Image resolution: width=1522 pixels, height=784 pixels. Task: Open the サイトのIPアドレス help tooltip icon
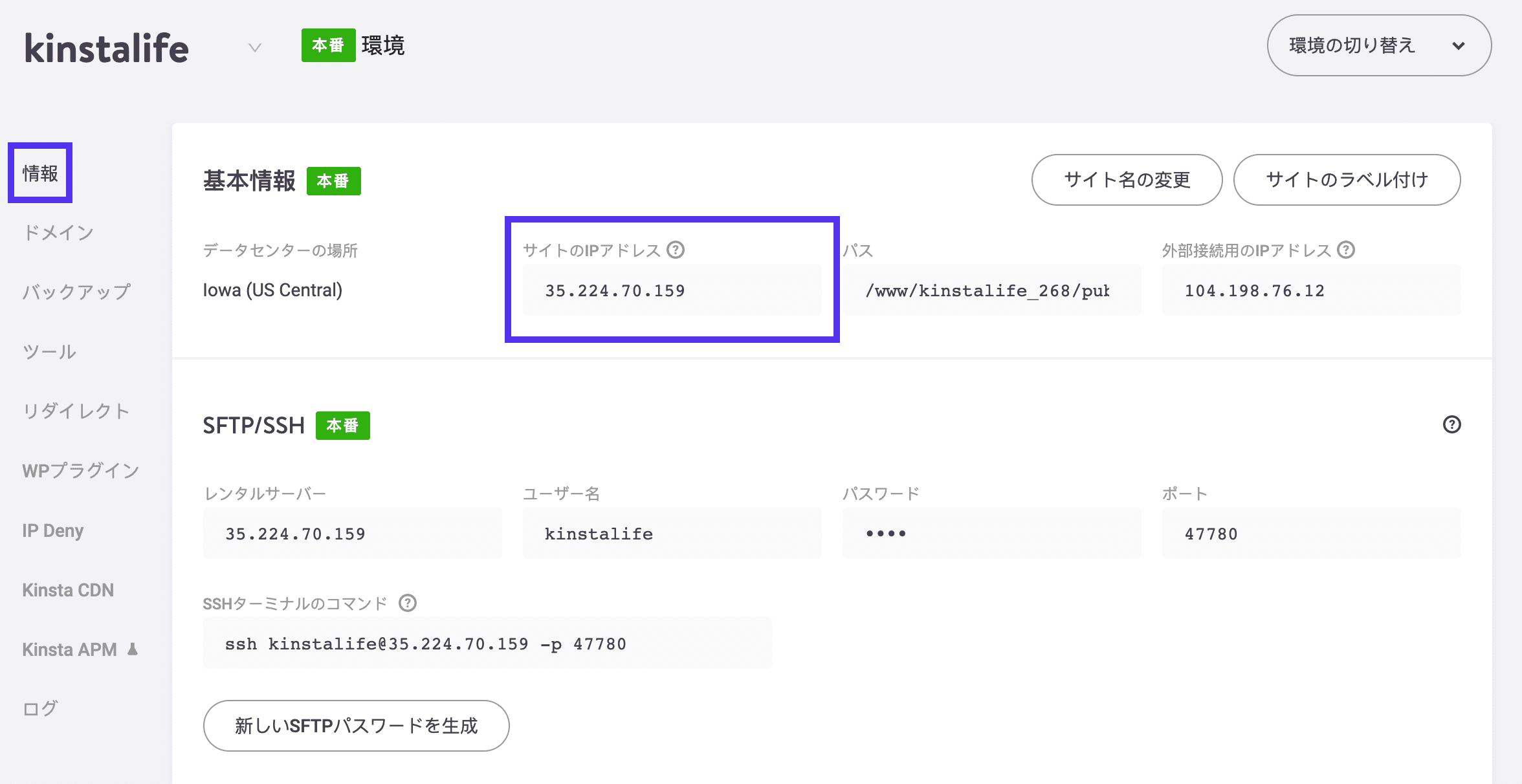677,250
